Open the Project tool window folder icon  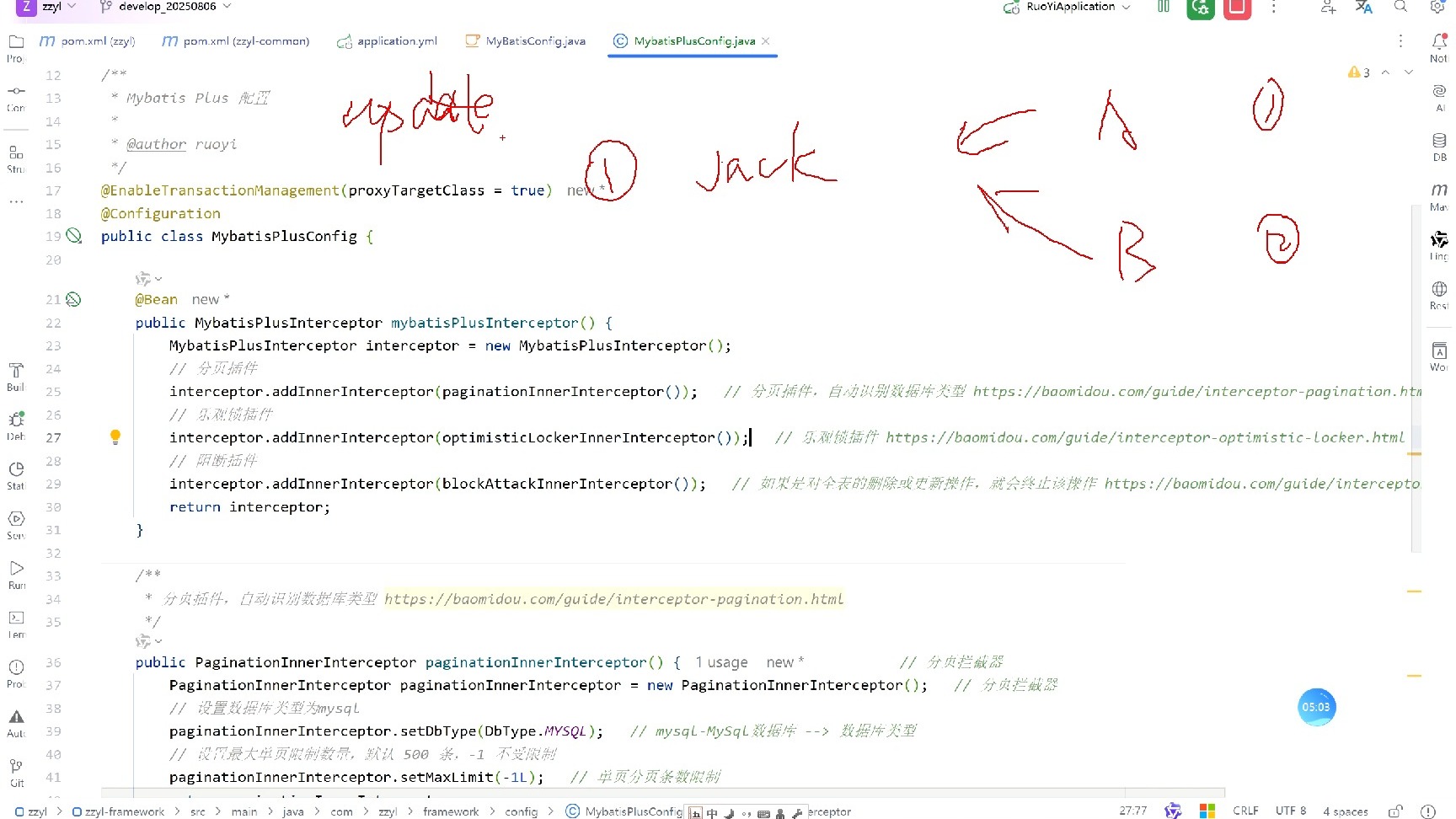click(16, 41)
